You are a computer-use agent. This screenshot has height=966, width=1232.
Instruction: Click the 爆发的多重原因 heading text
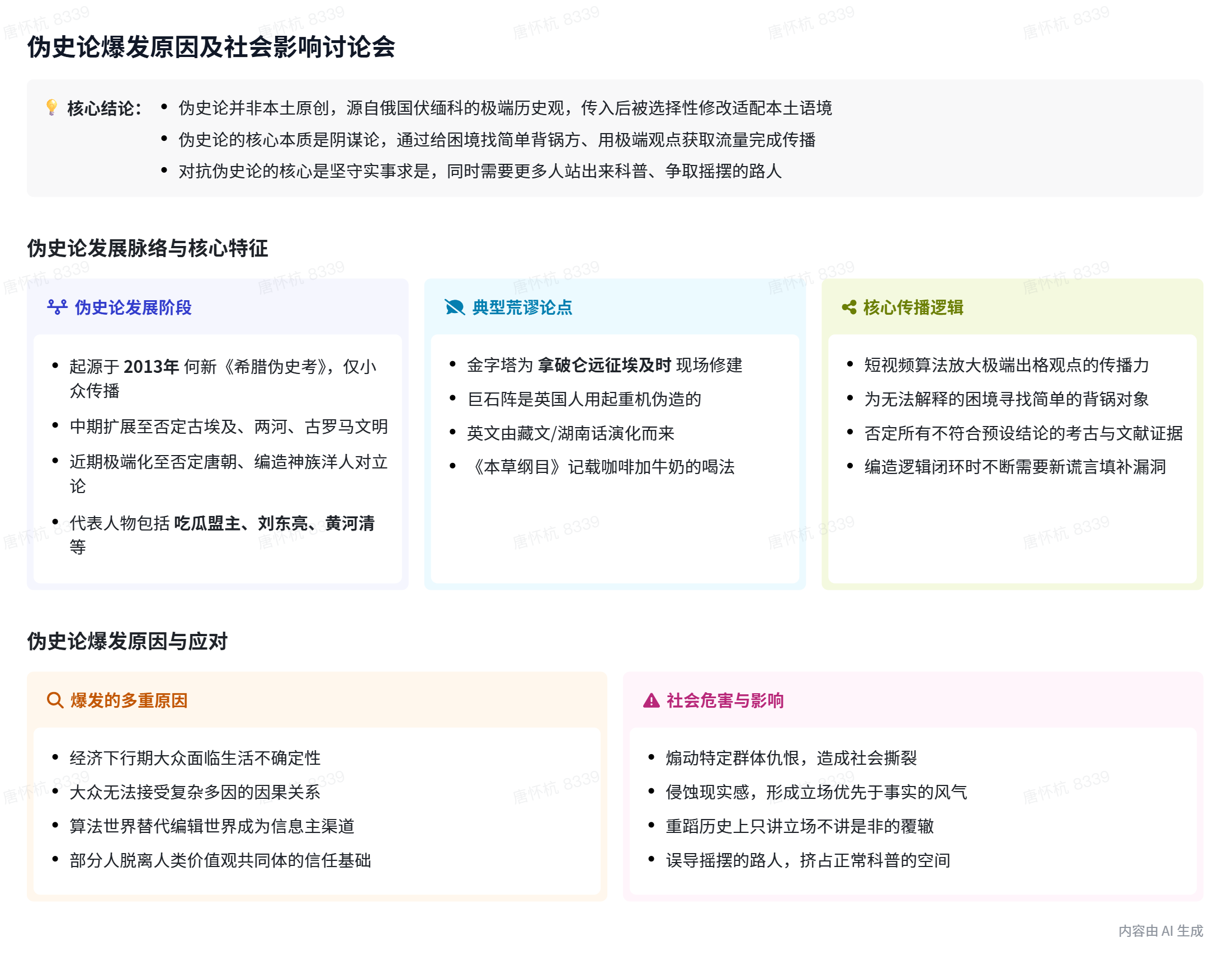click(x=129, y=700)
